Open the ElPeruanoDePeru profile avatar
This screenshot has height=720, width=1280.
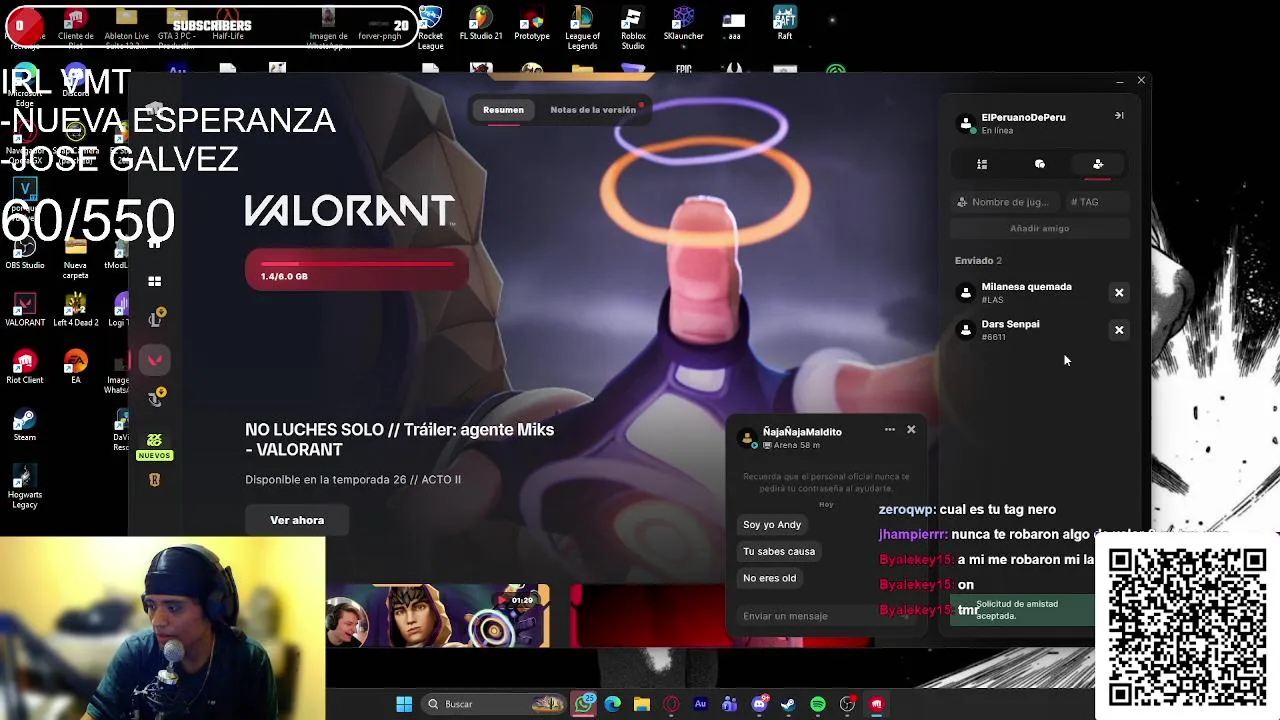(x=966, y=123)
